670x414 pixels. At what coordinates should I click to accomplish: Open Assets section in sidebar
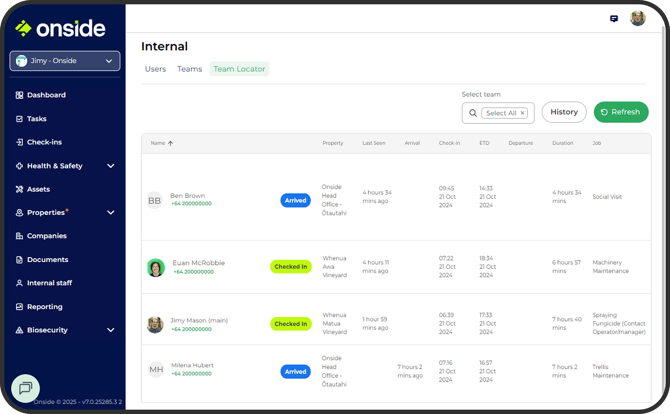(x=38, y=189)
